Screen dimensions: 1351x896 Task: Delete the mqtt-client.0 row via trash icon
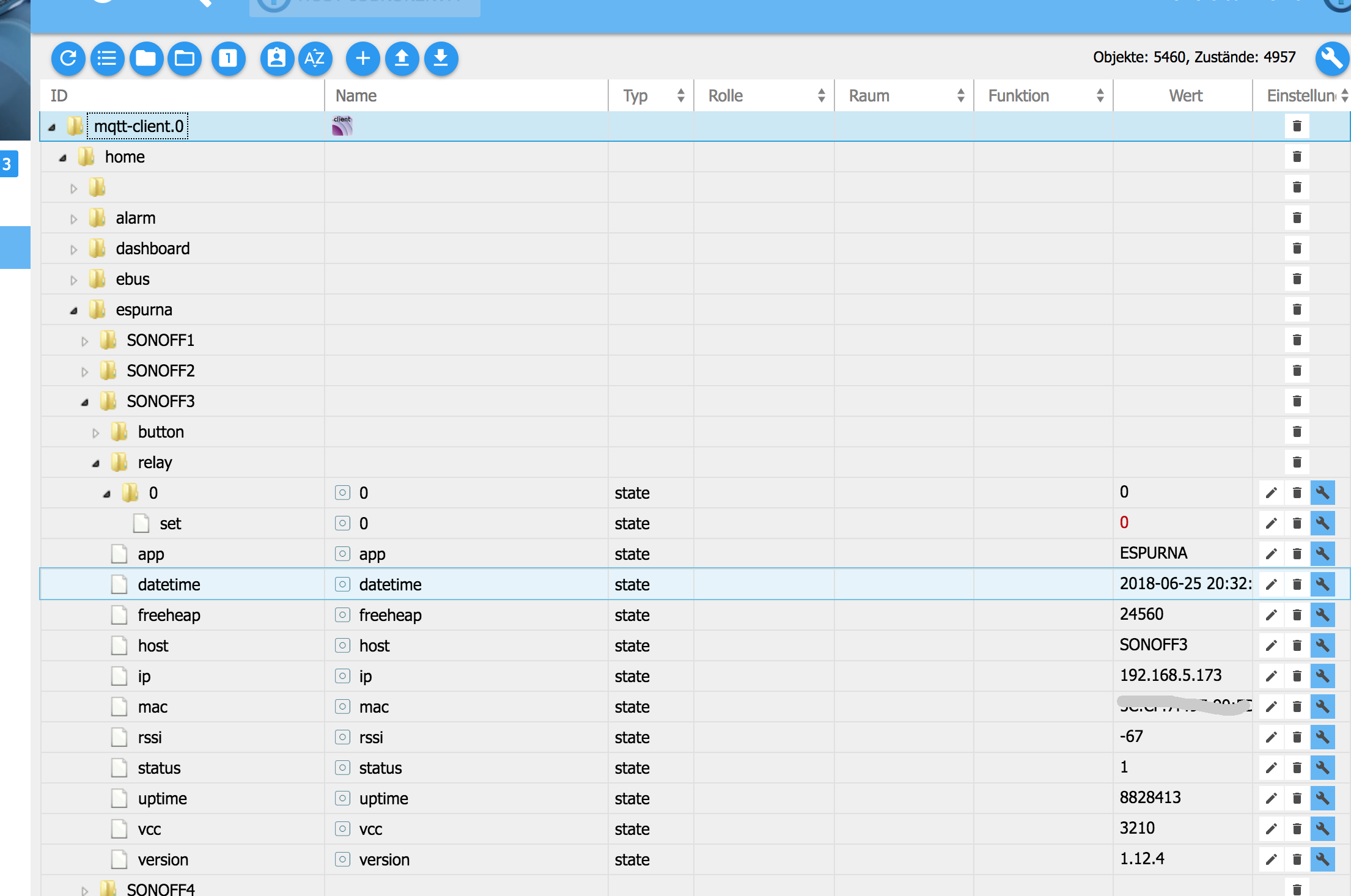pyautogui.click(x=1297, y=127)
